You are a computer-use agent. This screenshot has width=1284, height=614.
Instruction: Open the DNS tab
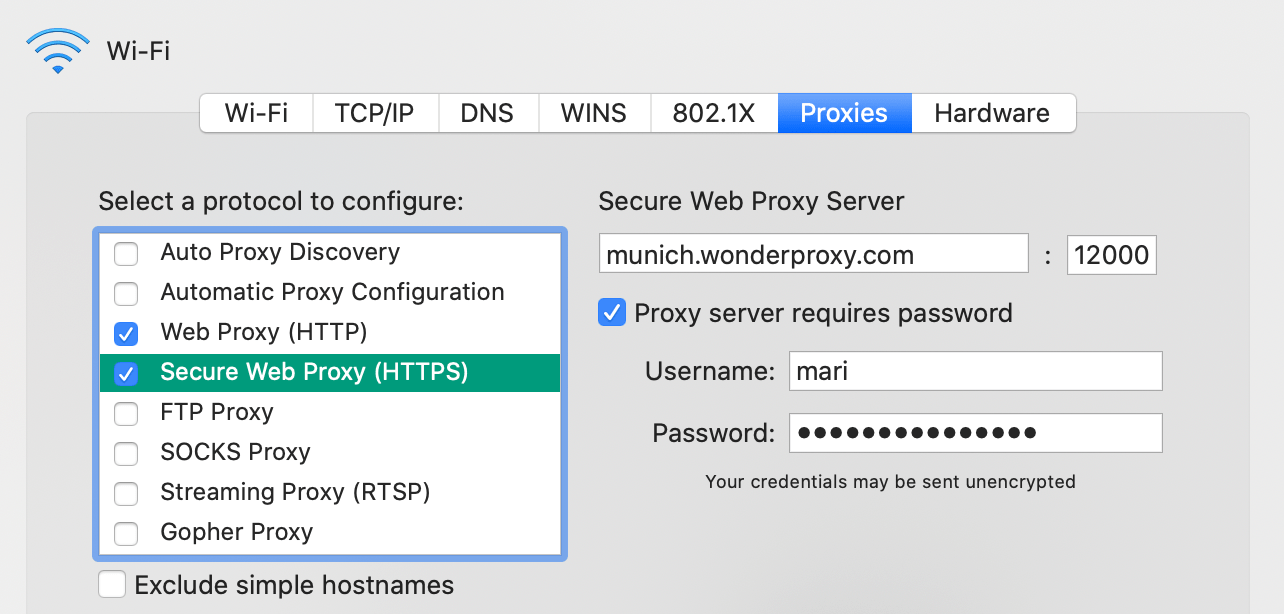pyautogui.click(x=488, y=112)
